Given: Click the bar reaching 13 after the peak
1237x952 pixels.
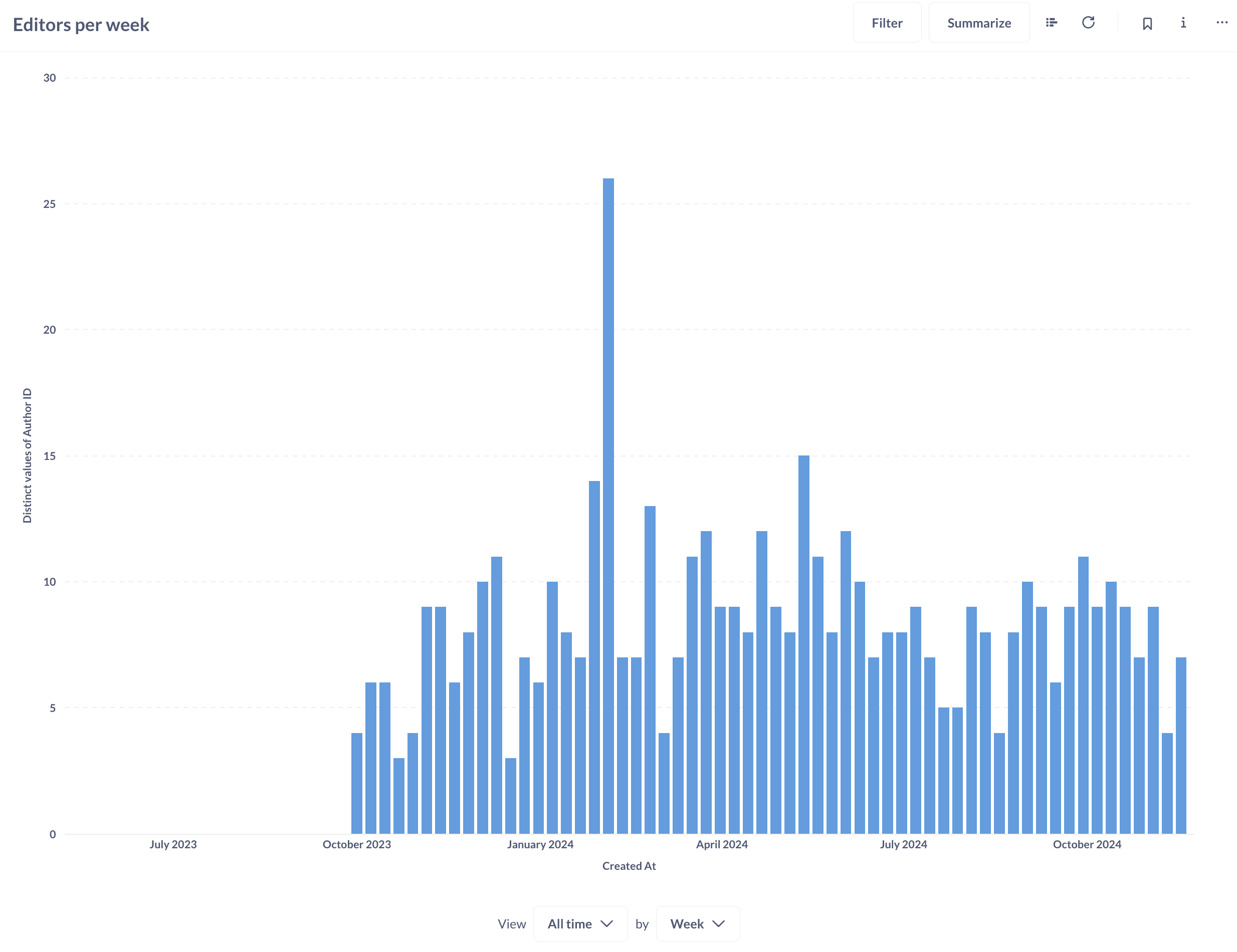Looking at the screenshot, I should tap(650, 669).
